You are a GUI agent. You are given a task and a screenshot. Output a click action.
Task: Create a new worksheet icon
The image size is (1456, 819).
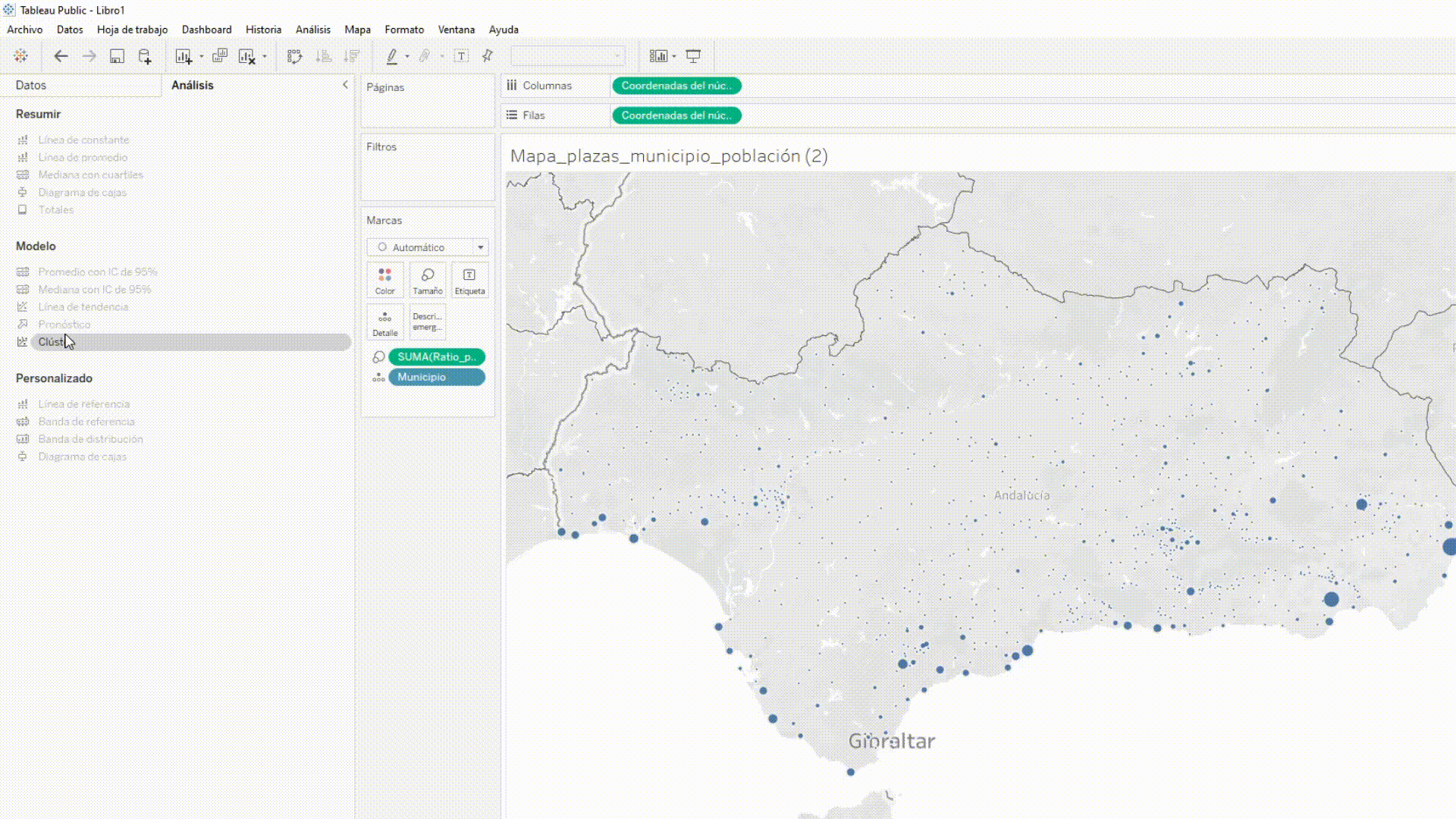coord(184,56)
